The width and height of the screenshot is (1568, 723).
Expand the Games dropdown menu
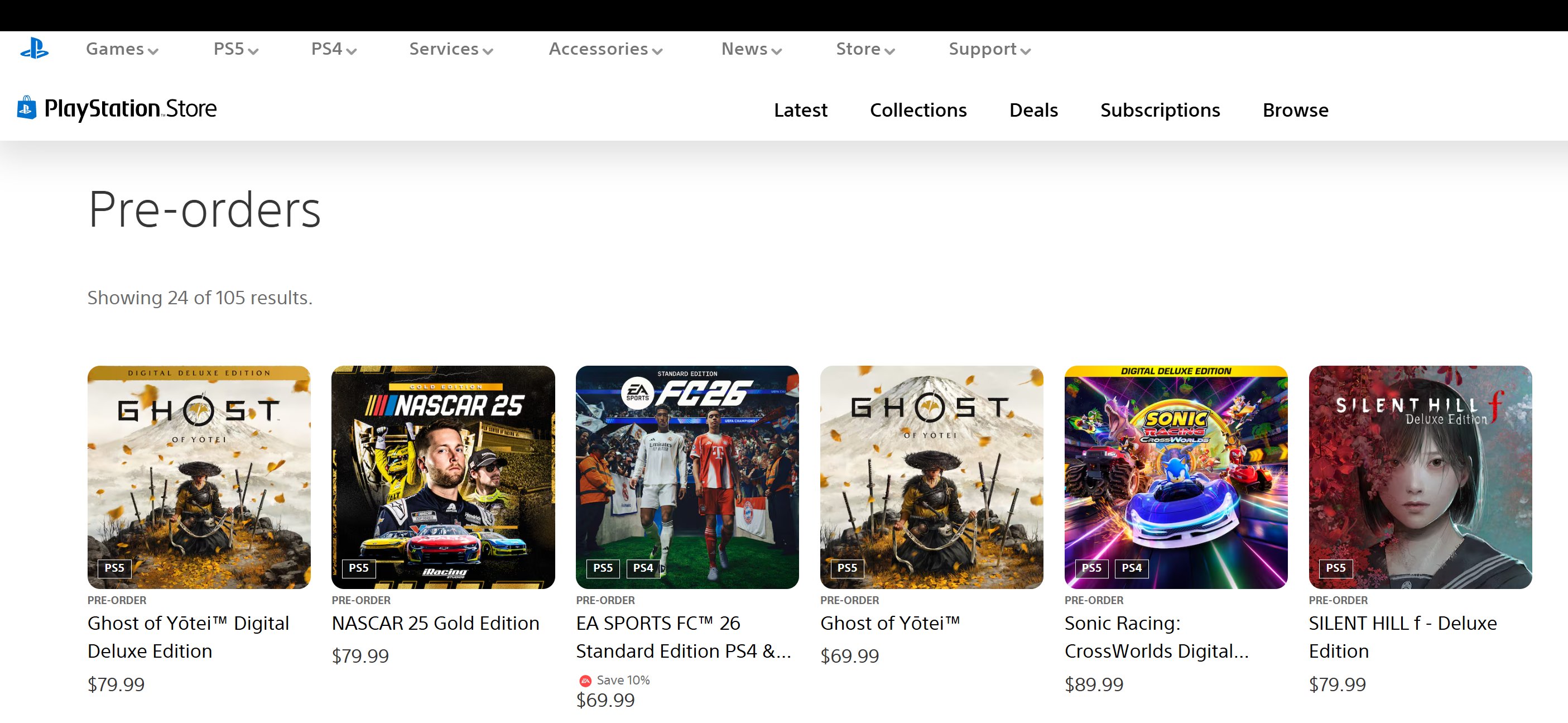[x=122, y=49]
